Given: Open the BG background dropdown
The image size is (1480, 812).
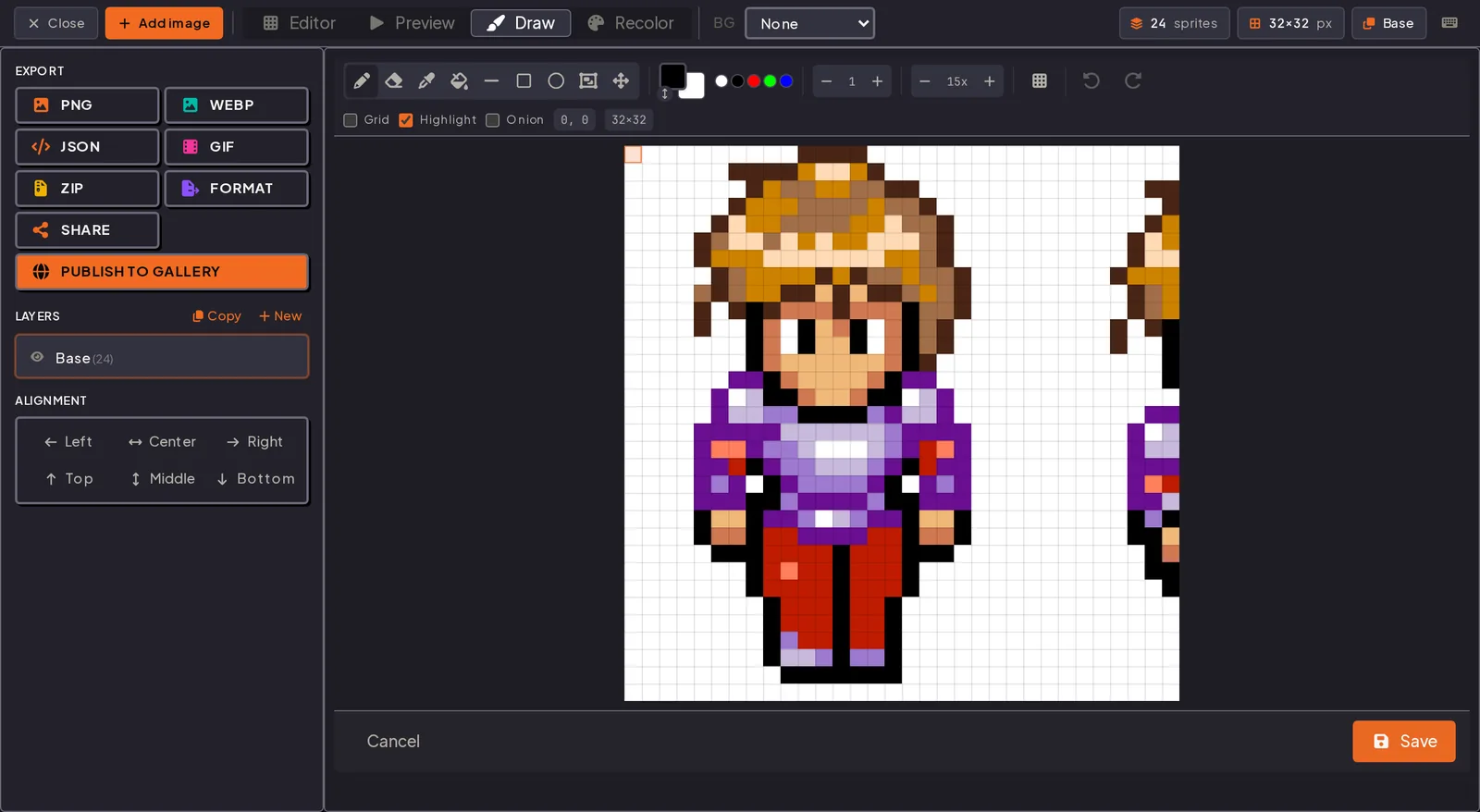Looking at the screenshot, I should coord(809,23).
